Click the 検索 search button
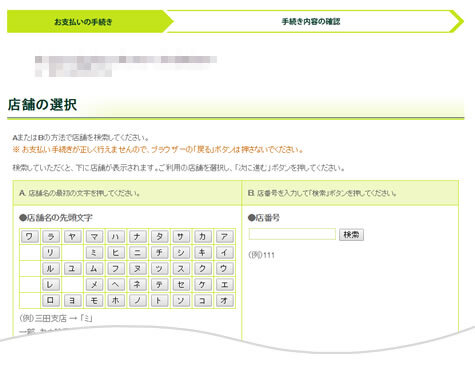Viewport: 475px width, 380px height. [x=351, y=235]
